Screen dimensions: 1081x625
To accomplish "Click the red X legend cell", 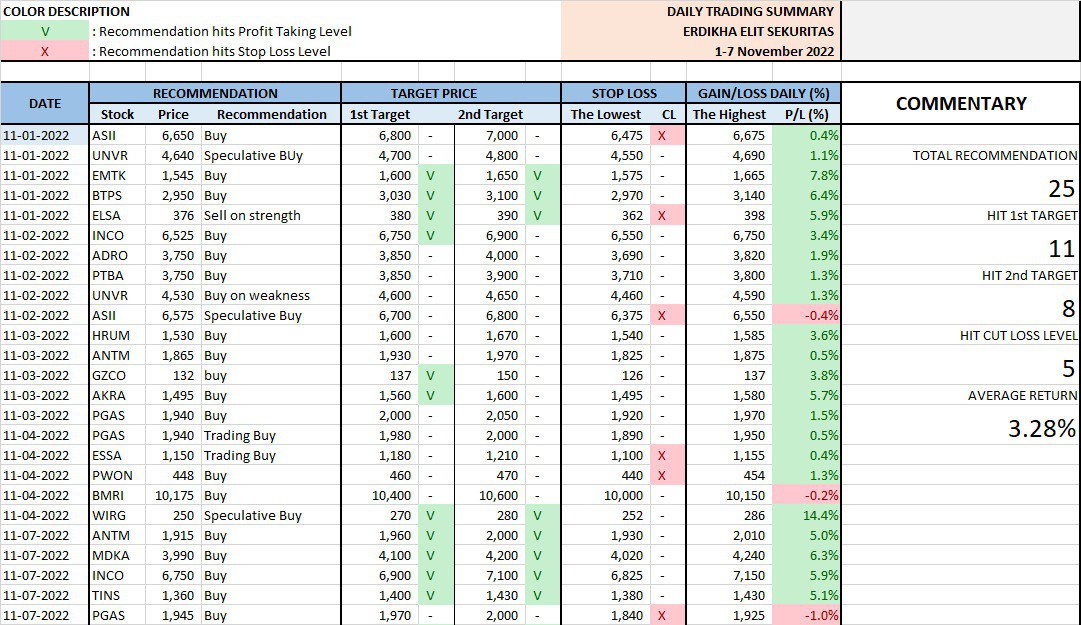I will pyautogui.click(x=45, y=51).
